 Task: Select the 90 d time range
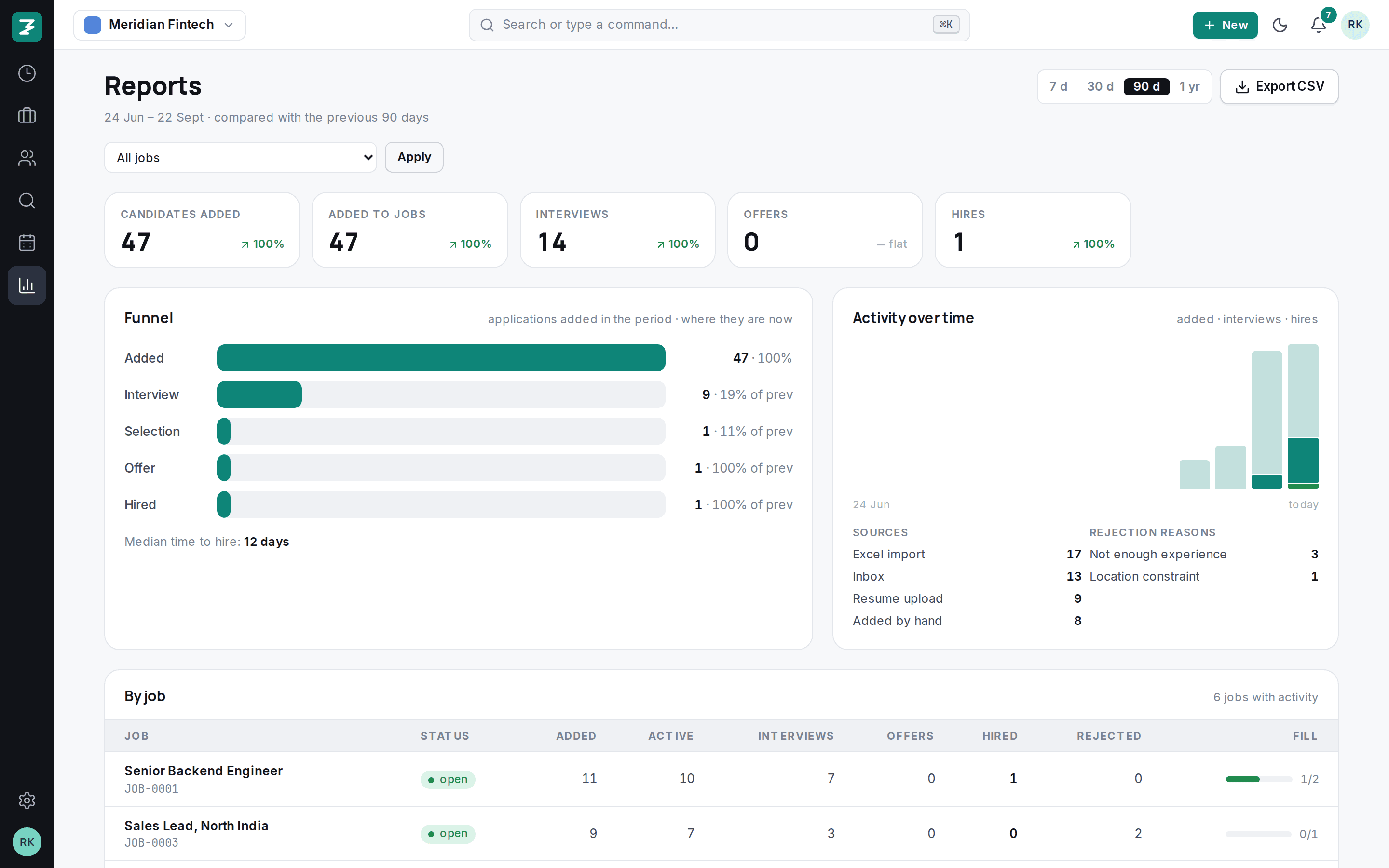click(x=1146, y=87)
